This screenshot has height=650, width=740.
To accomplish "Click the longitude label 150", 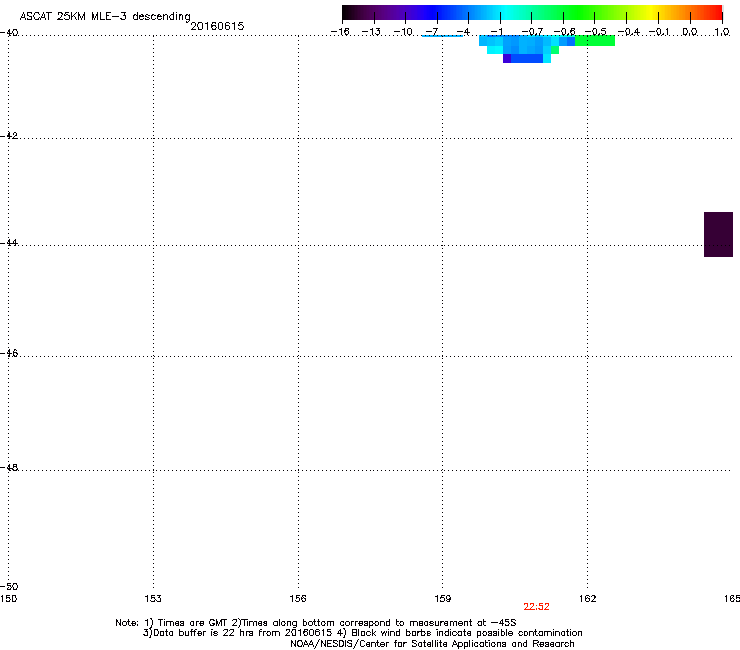I will (8, 599).
